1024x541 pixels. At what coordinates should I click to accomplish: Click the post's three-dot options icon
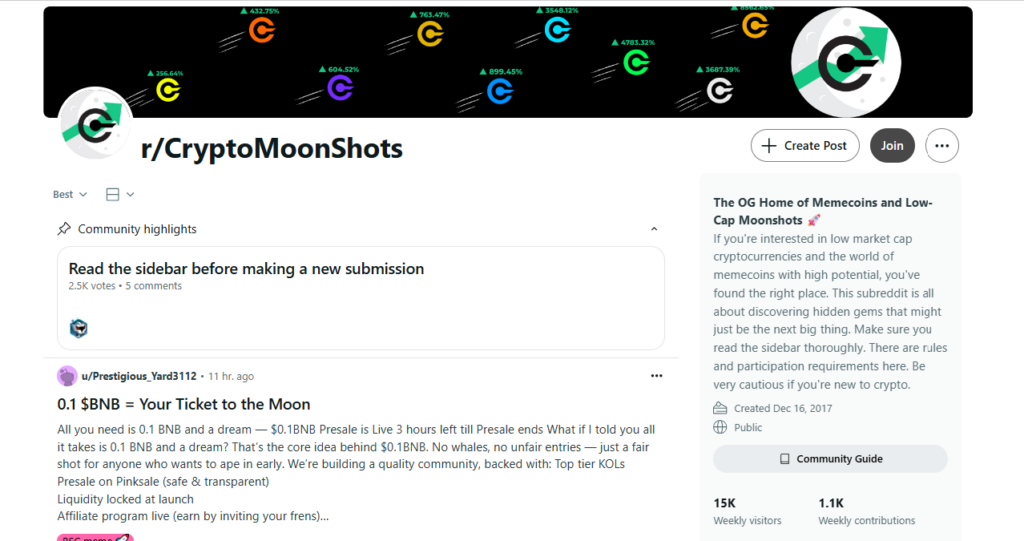[x=656, y=376]
